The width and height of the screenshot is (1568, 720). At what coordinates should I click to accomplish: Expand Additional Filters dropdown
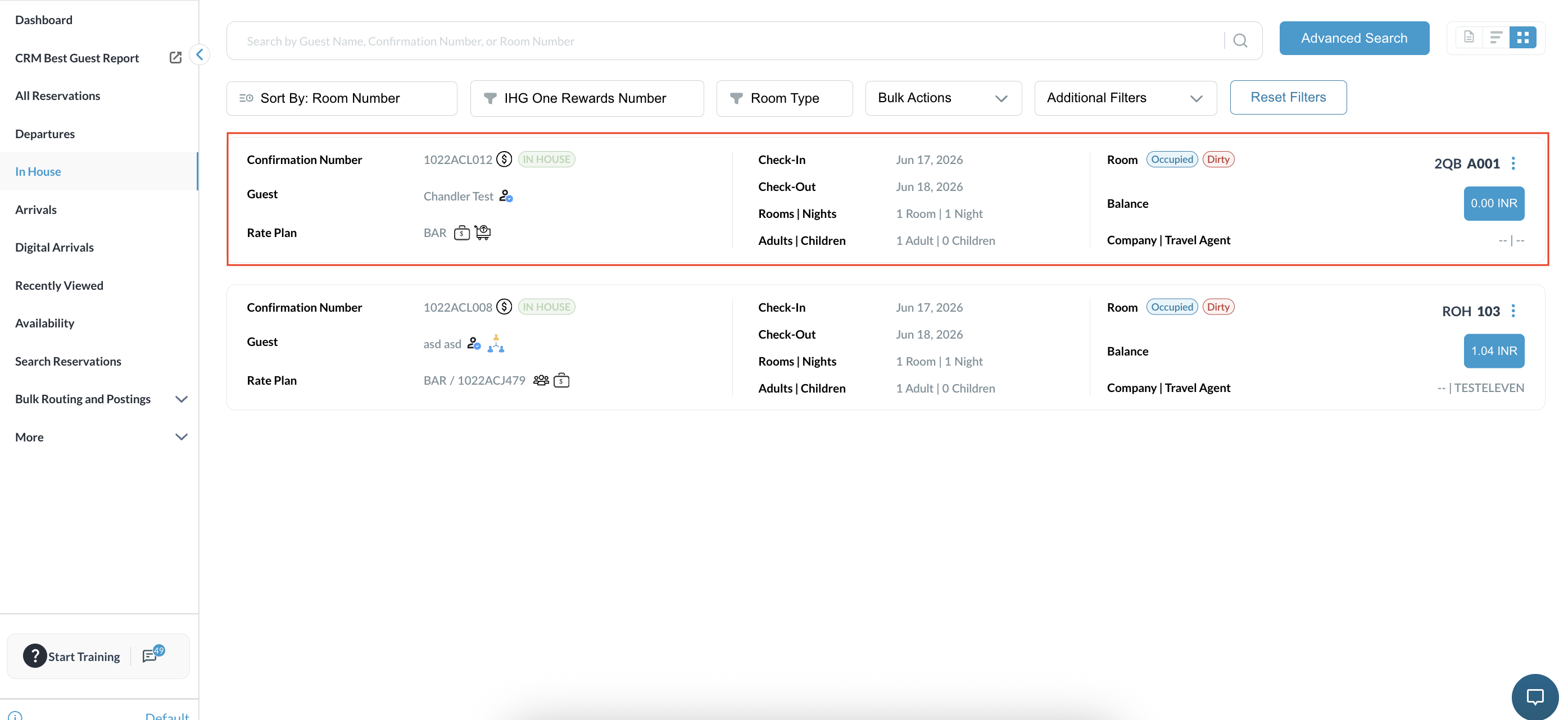[1125, 98]
